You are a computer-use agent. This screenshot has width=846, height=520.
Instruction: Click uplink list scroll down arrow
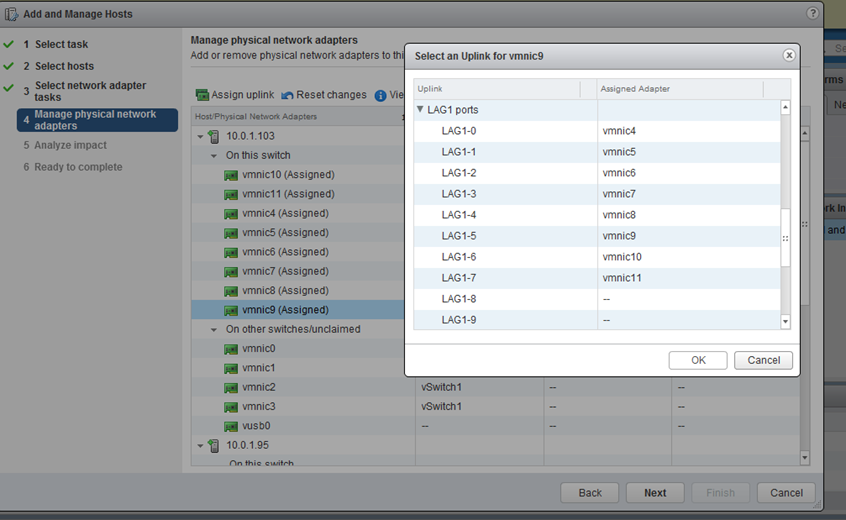point(786,321)
